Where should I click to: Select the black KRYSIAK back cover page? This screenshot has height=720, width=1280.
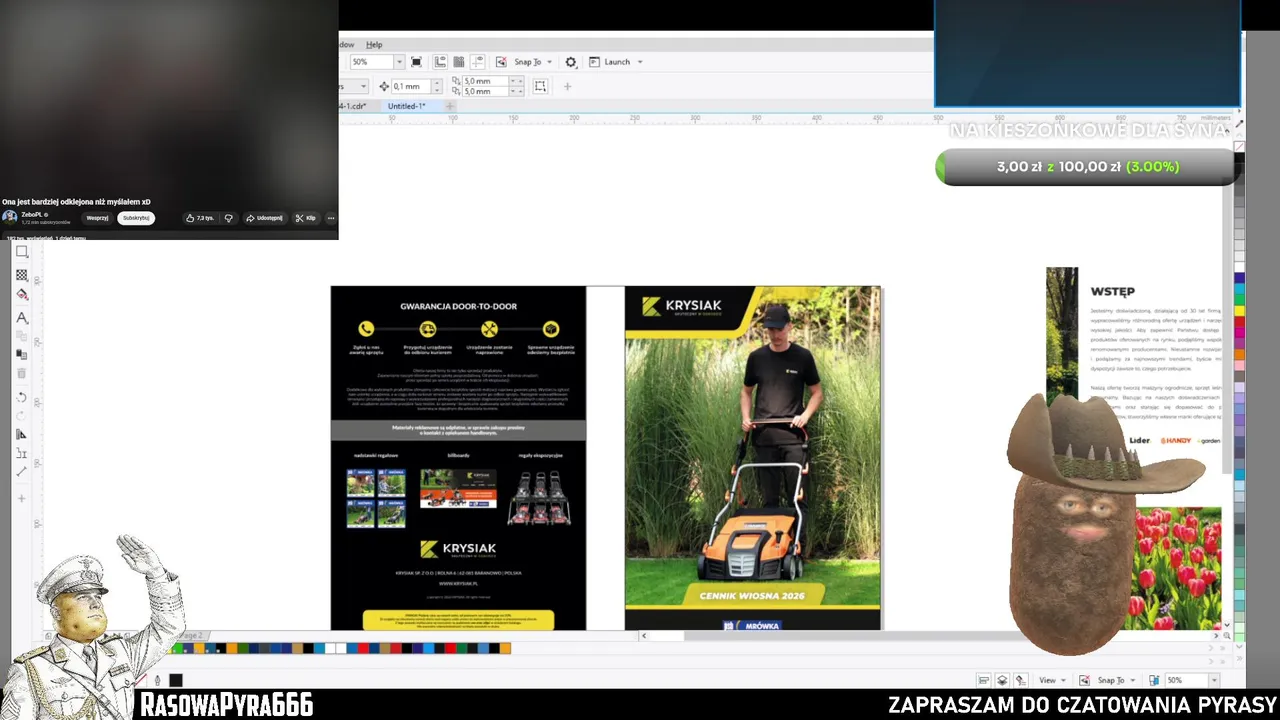coord(458,458)
